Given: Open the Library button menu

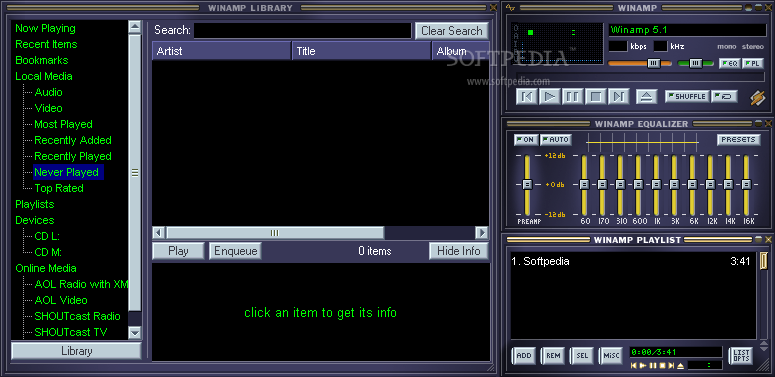Looking at the screenshot, I should tap(77, 351).
